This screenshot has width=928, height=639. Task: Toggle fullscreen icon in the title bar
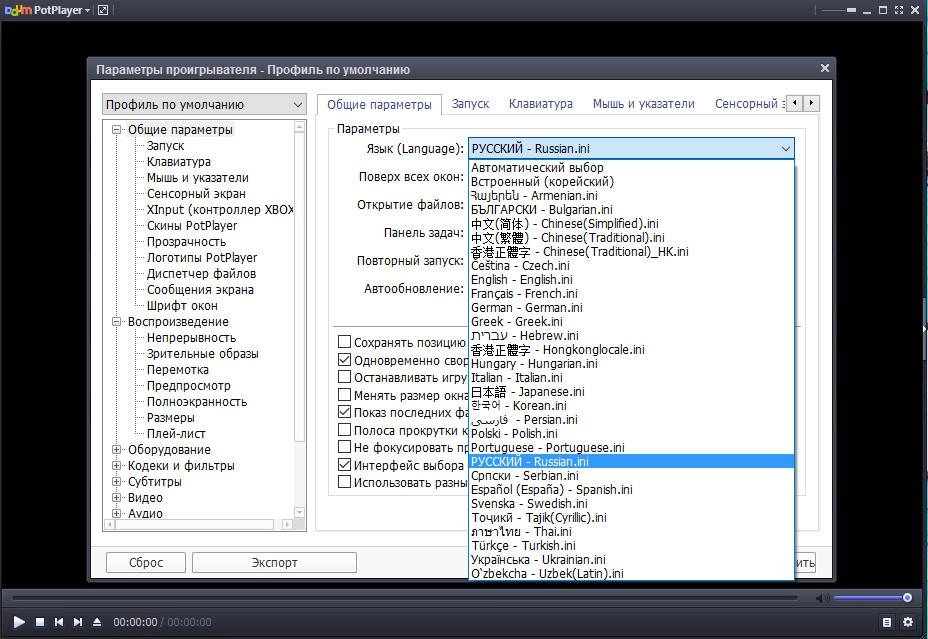[x=899, y=10]
